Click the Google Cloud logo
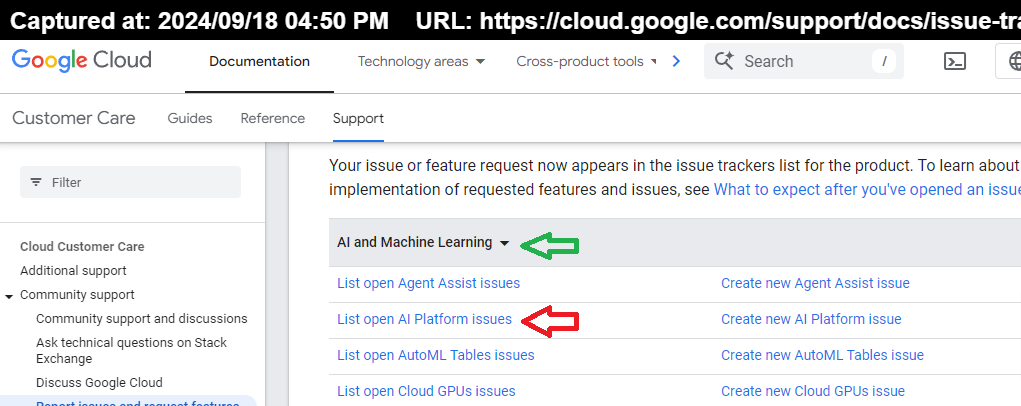 click(x=82, y=61)
